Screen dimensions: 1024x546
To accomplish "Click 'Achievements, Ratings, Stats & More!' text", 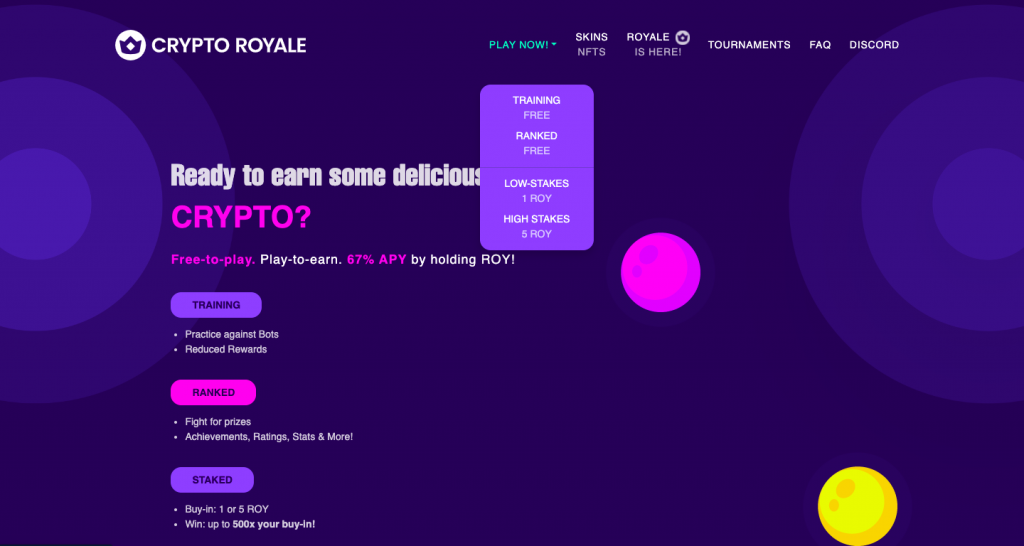I will click(269, 437).
